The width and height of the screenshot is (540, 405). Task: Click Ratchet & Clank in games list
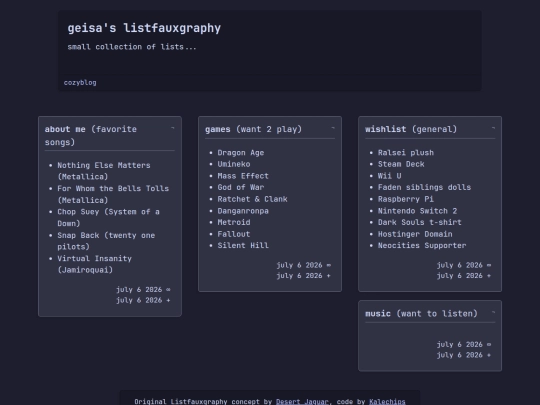[x=252, y=199]
